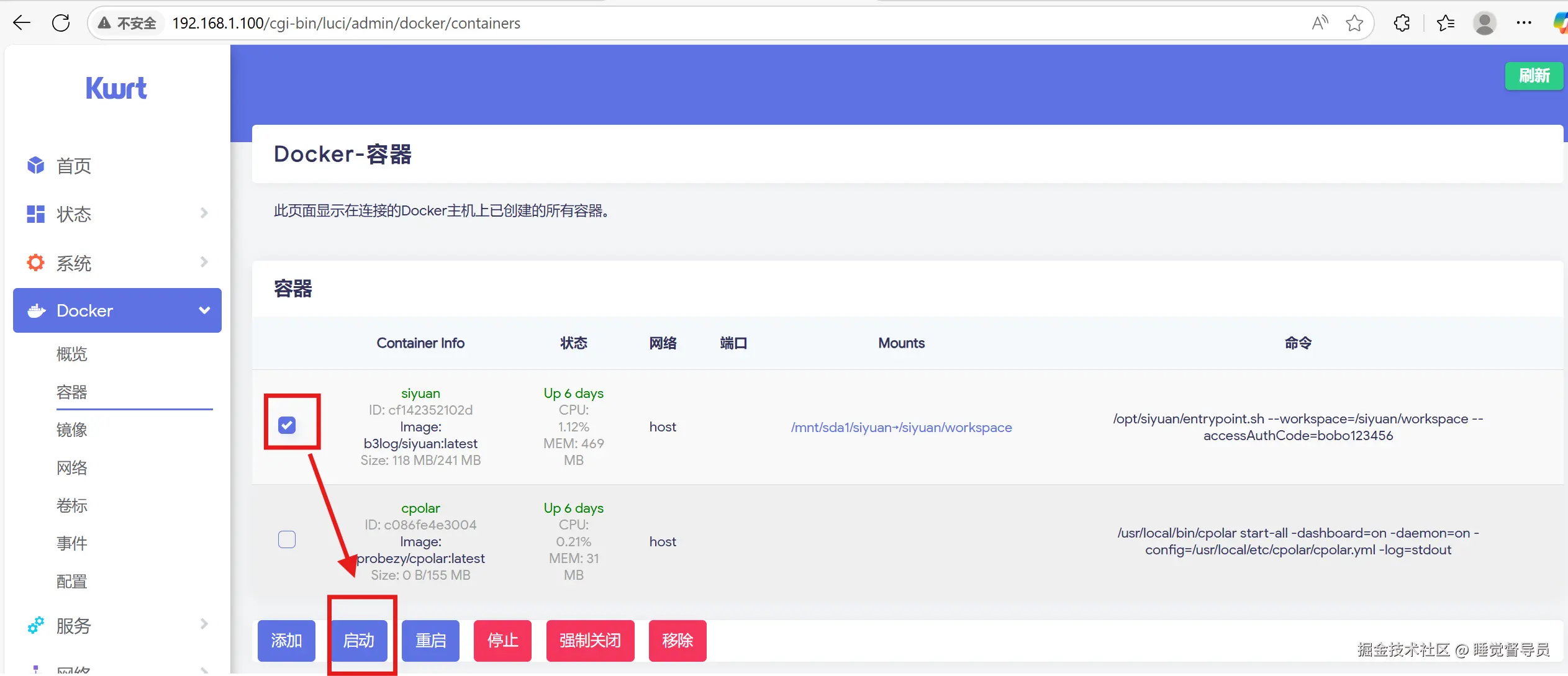Open the 镜像 Docker submenu
The width and height of the screenshot is (1568, 676).
click(x=72, y=430)
